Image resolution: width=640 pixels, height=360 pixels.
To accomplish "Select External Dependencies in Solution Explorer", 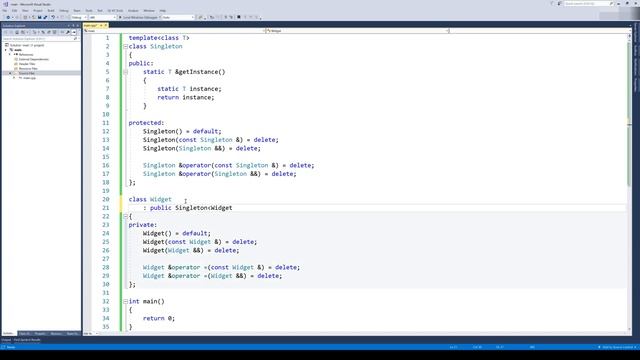I will pos(33,59).
